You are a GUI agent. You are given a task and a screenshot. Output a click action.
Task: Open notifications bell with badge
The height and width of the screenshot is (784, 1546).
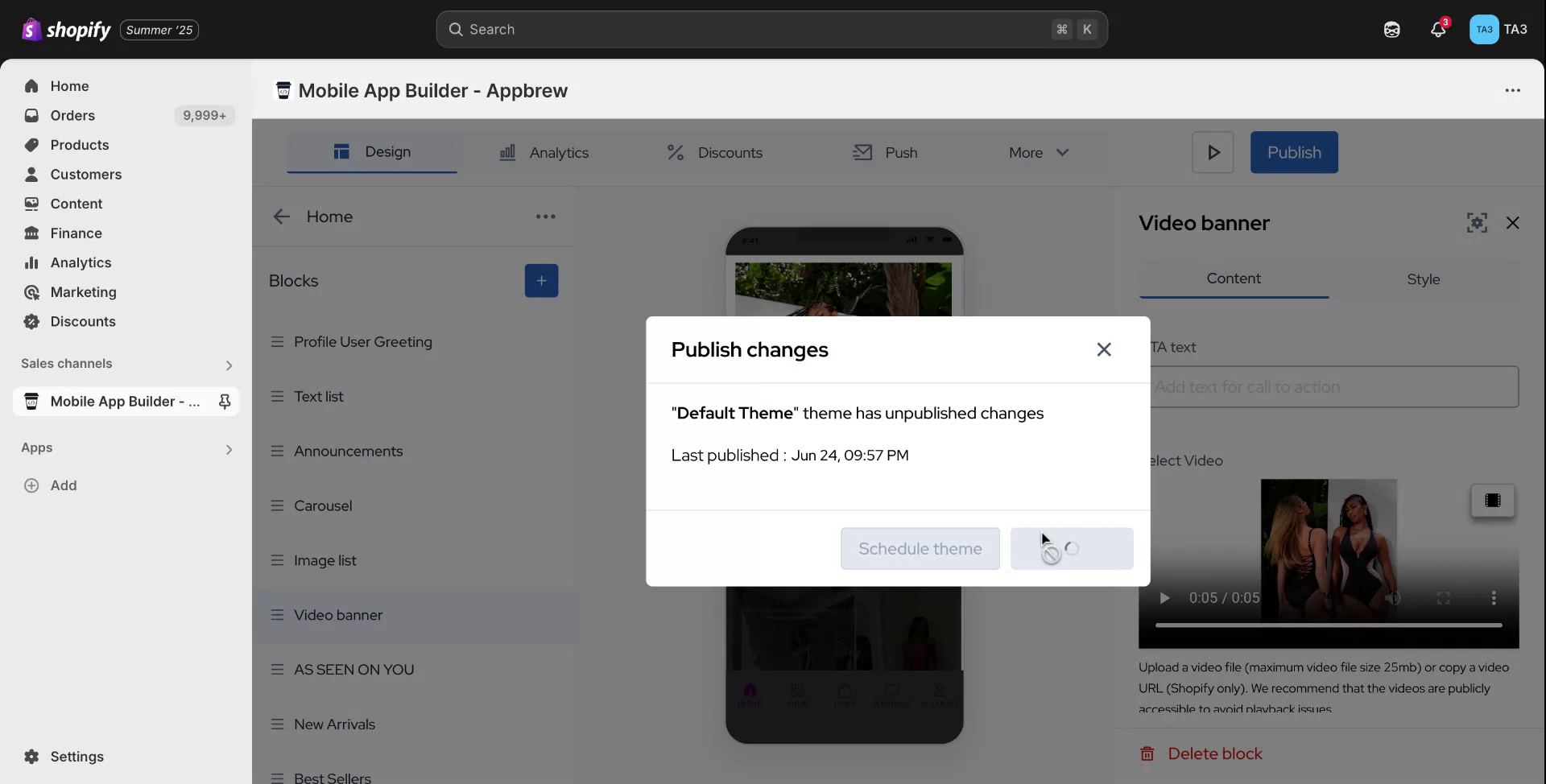pos(1439,29)
